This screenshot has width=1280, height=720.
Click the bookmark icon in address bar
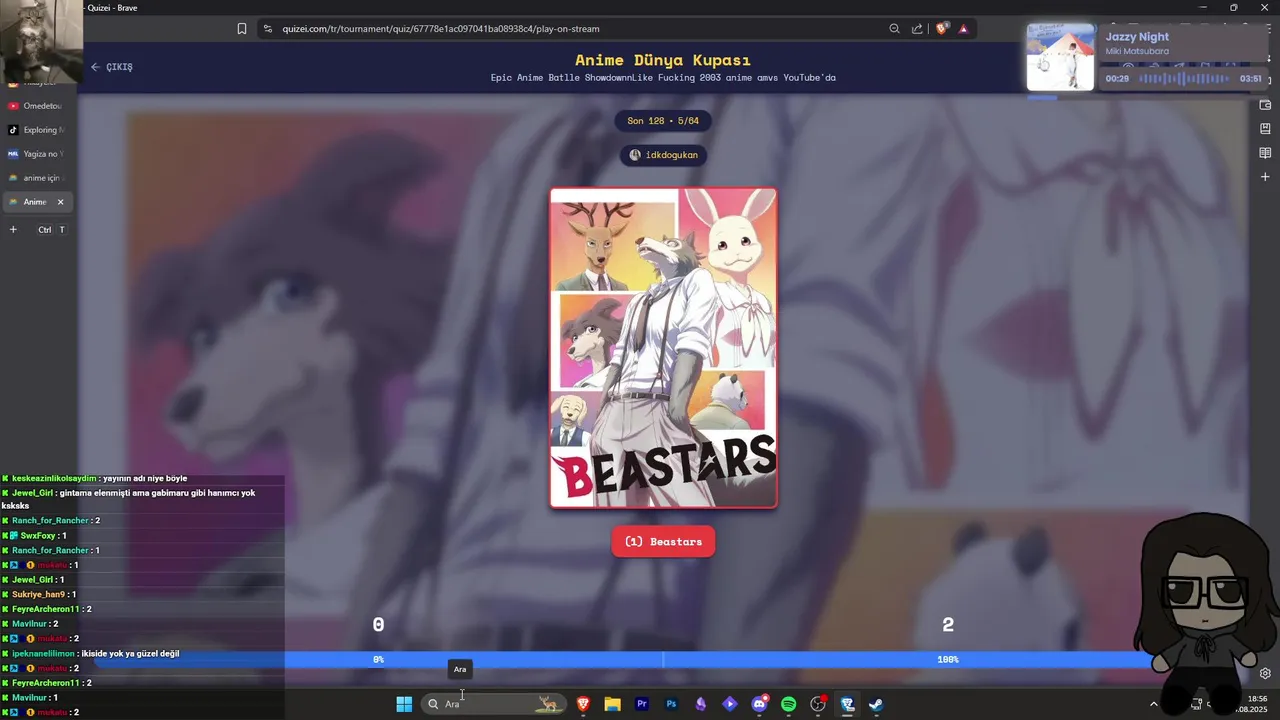pyautogui.click(x=242, y=29)
